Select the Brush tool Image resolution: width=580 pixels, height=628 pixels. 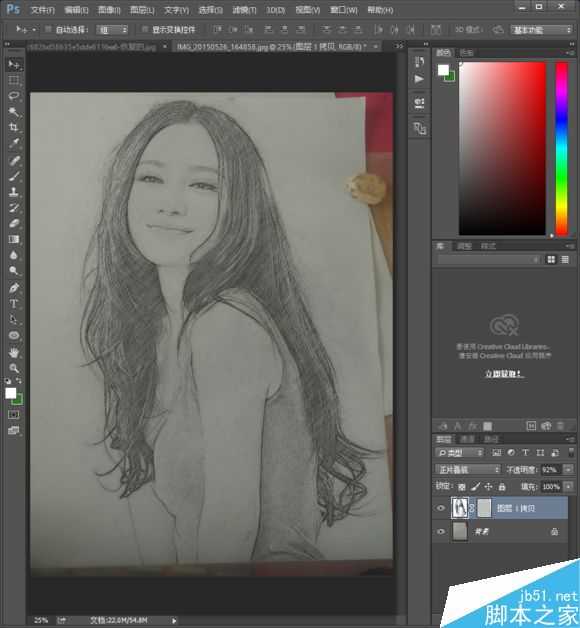pos(14,176)
